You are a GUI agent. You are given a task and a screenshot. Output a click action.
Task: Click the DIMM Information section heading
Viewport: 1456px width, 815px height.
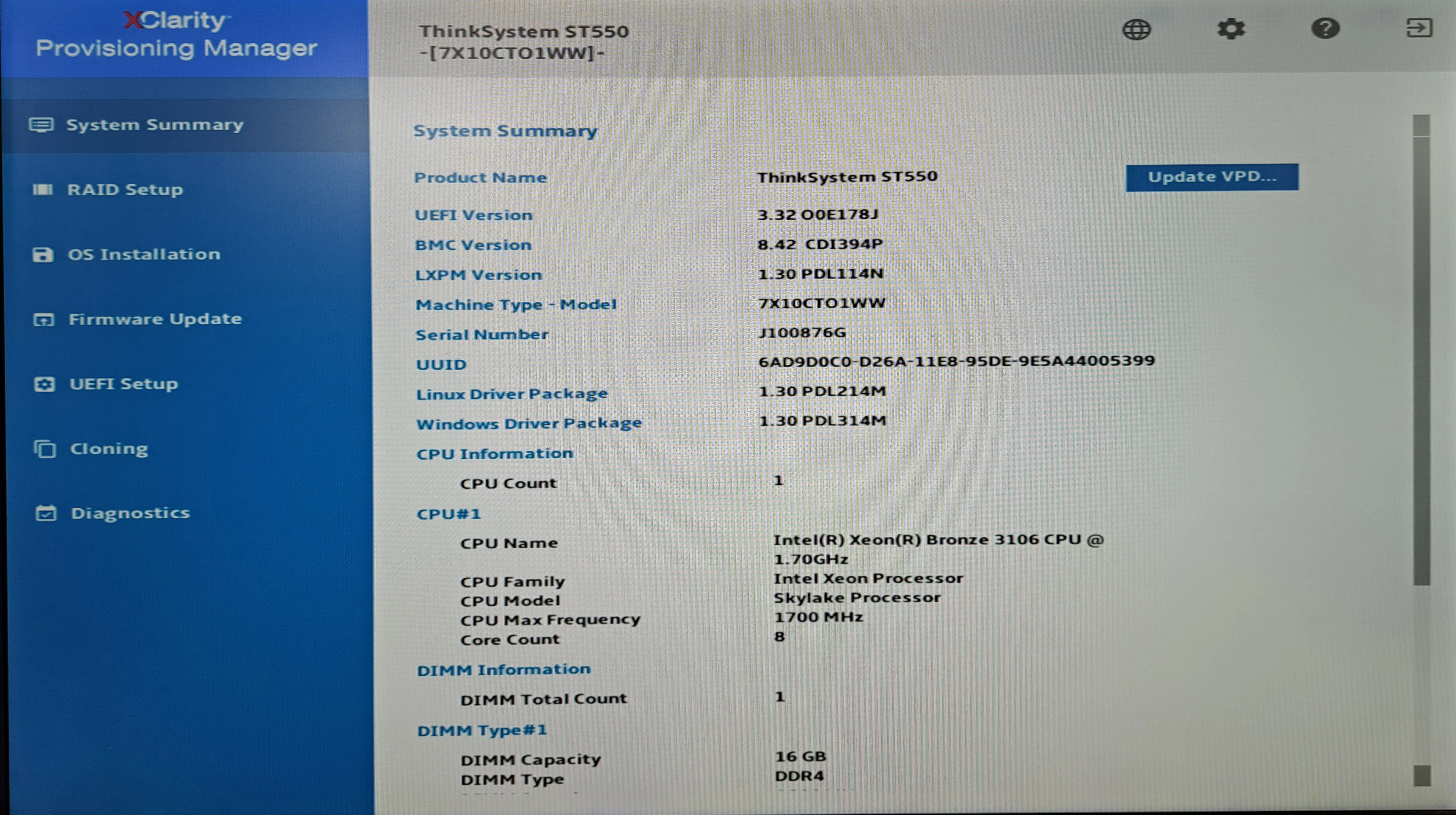click(x=504, y=670)
